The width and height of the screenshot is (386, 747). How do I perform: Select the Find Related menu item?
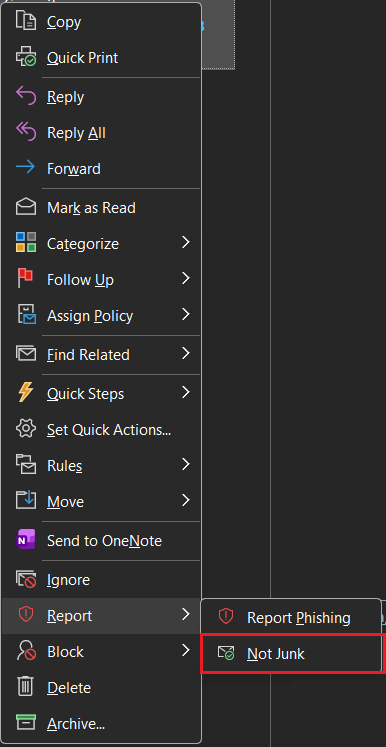coord(101,354)
